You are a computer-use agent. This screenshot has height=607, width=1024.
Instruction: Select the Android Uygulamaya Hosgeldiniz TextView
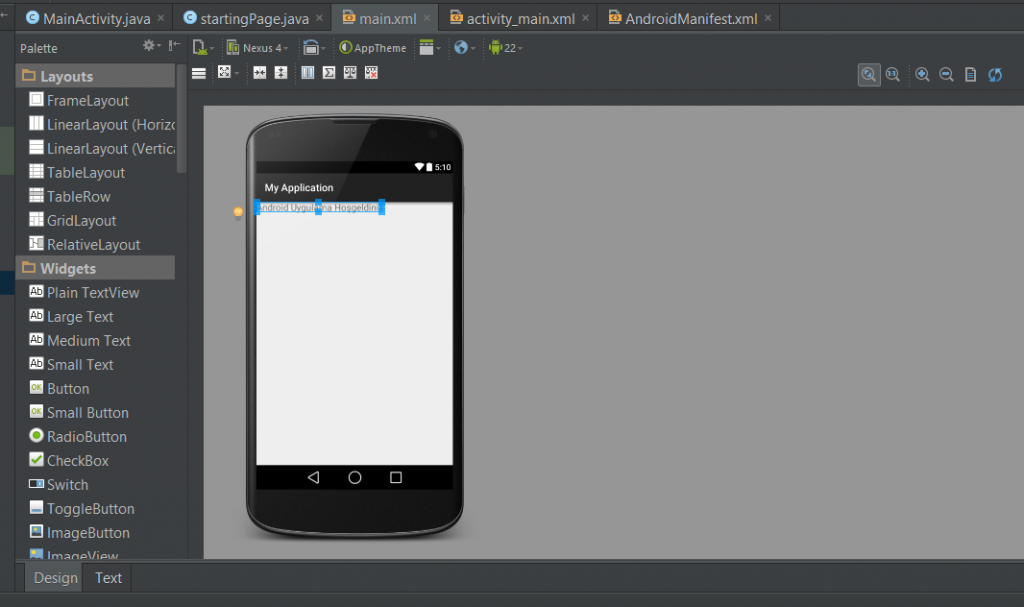click(318, 208)
